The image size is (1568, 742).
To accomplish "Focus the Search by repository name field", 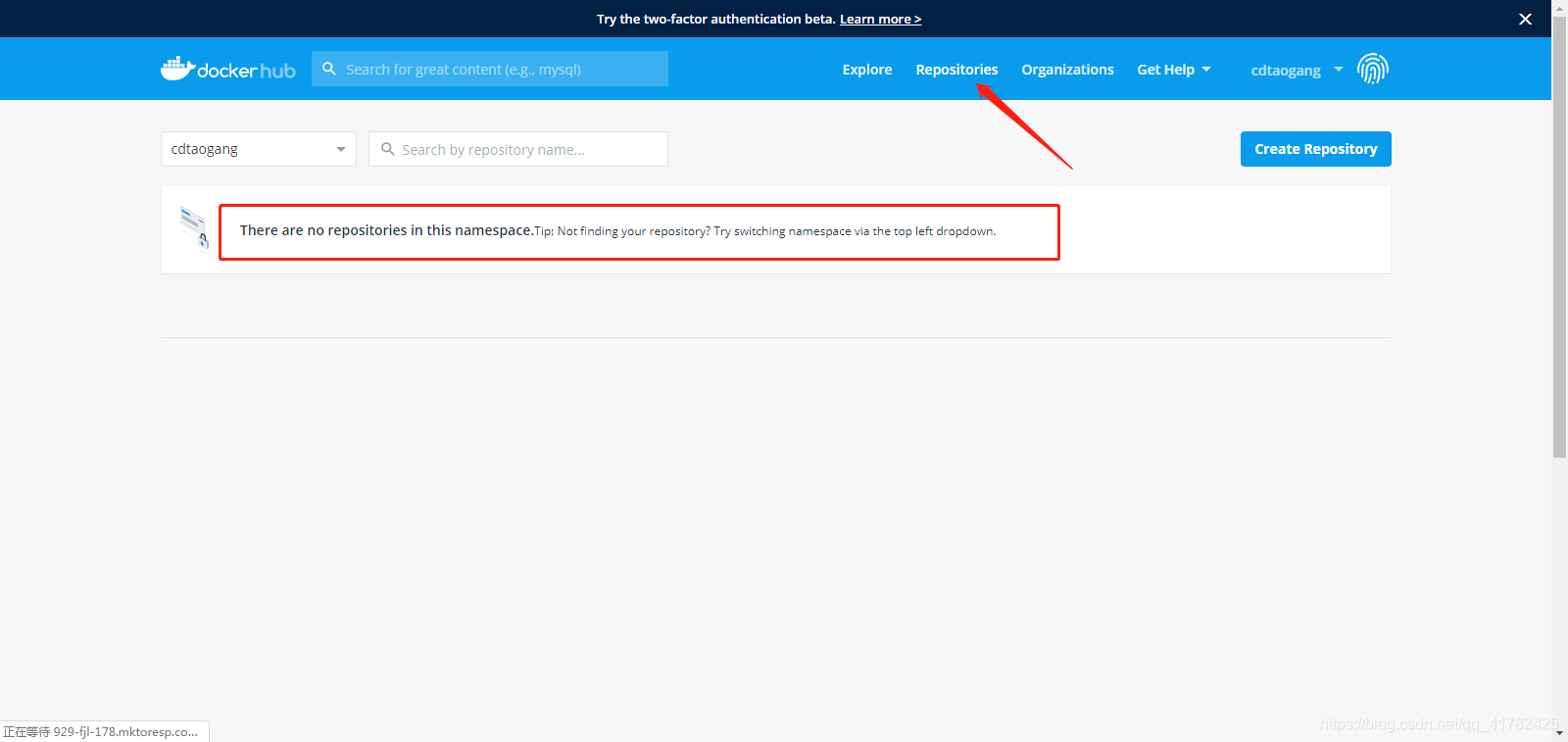I will point(518,149).
